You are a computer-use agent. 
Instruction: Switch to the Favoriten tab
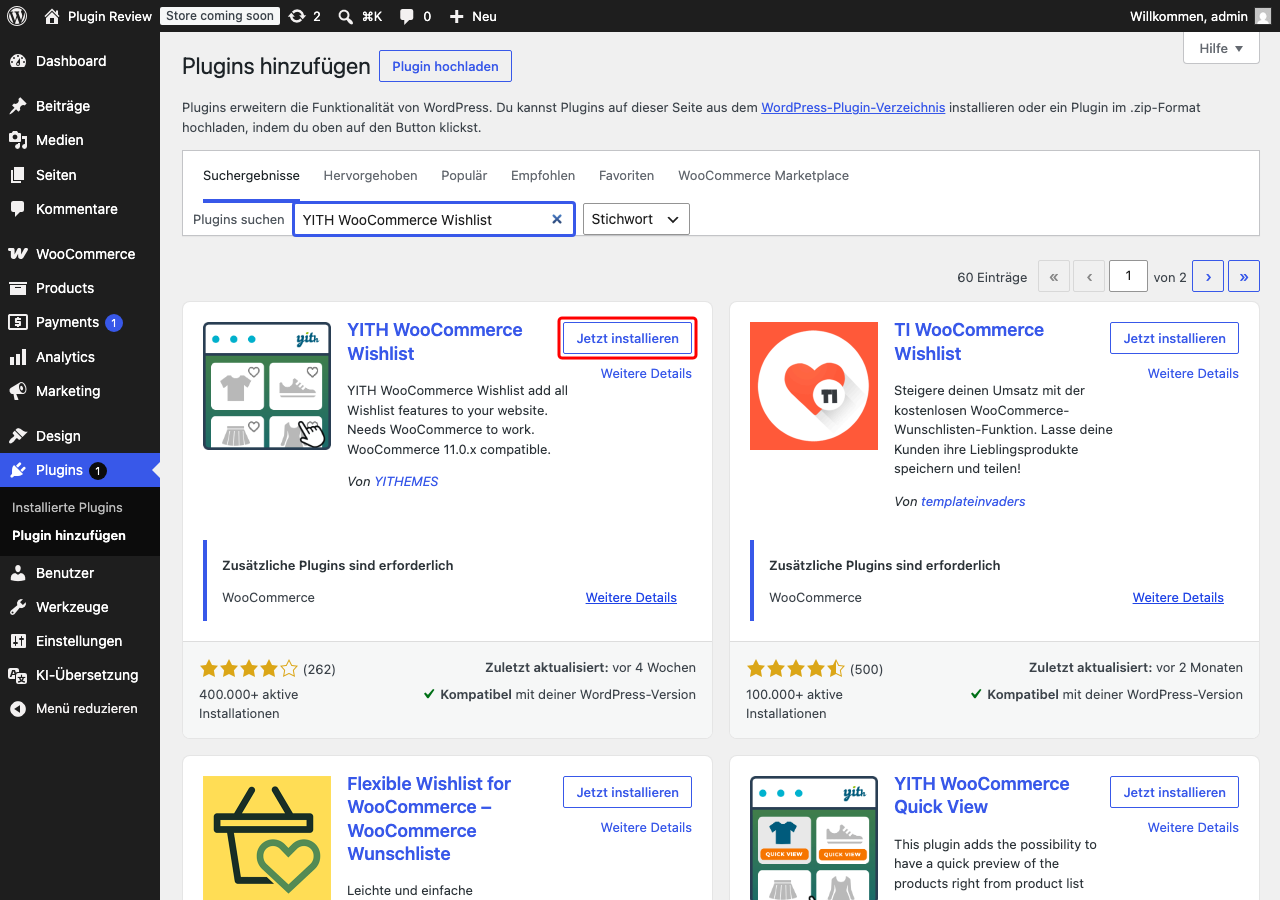click(x=626, y=175)
